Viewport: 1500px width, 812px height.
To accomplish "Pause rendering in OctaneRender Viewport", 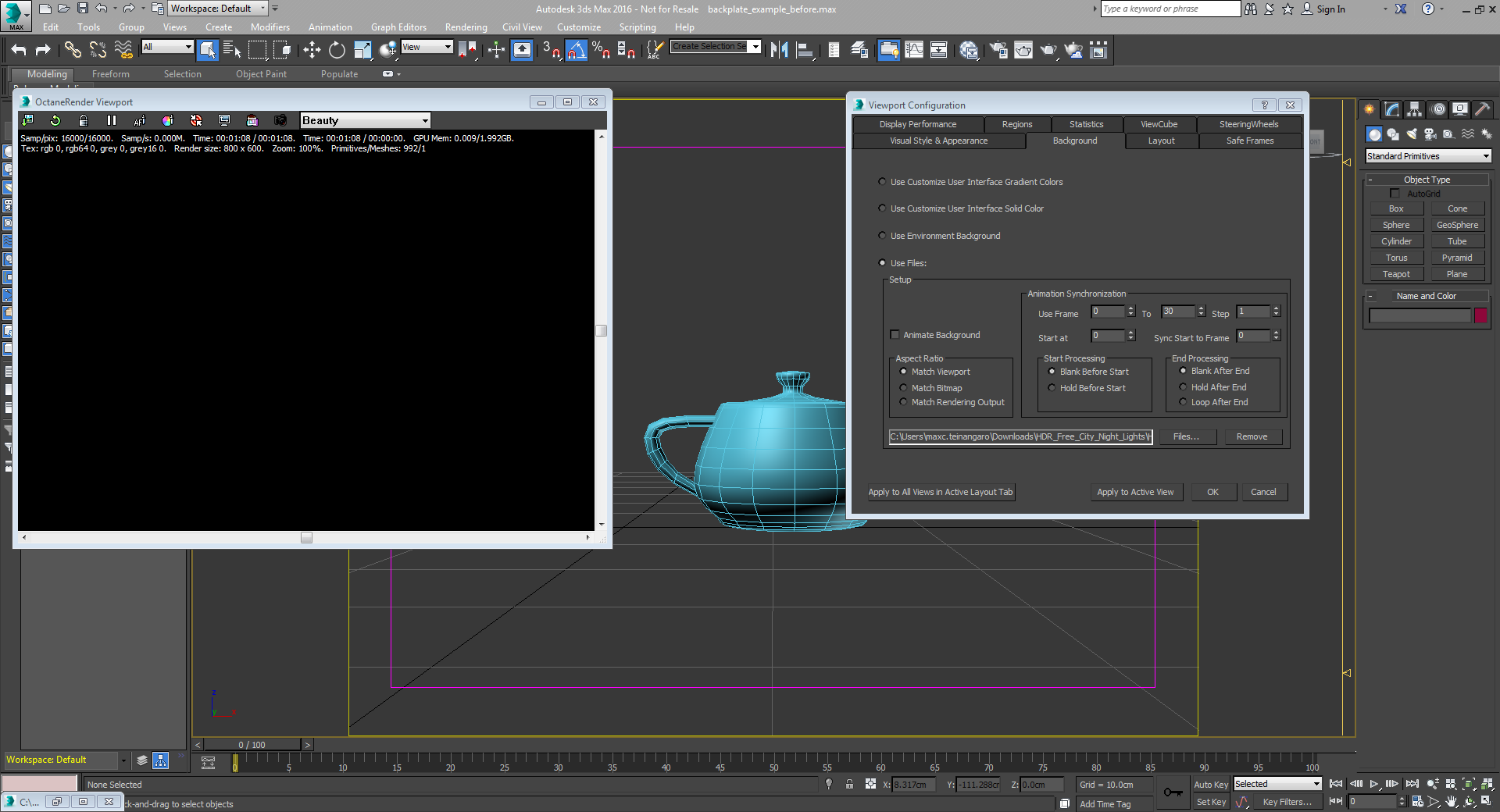I will click(x=112, y=120).
